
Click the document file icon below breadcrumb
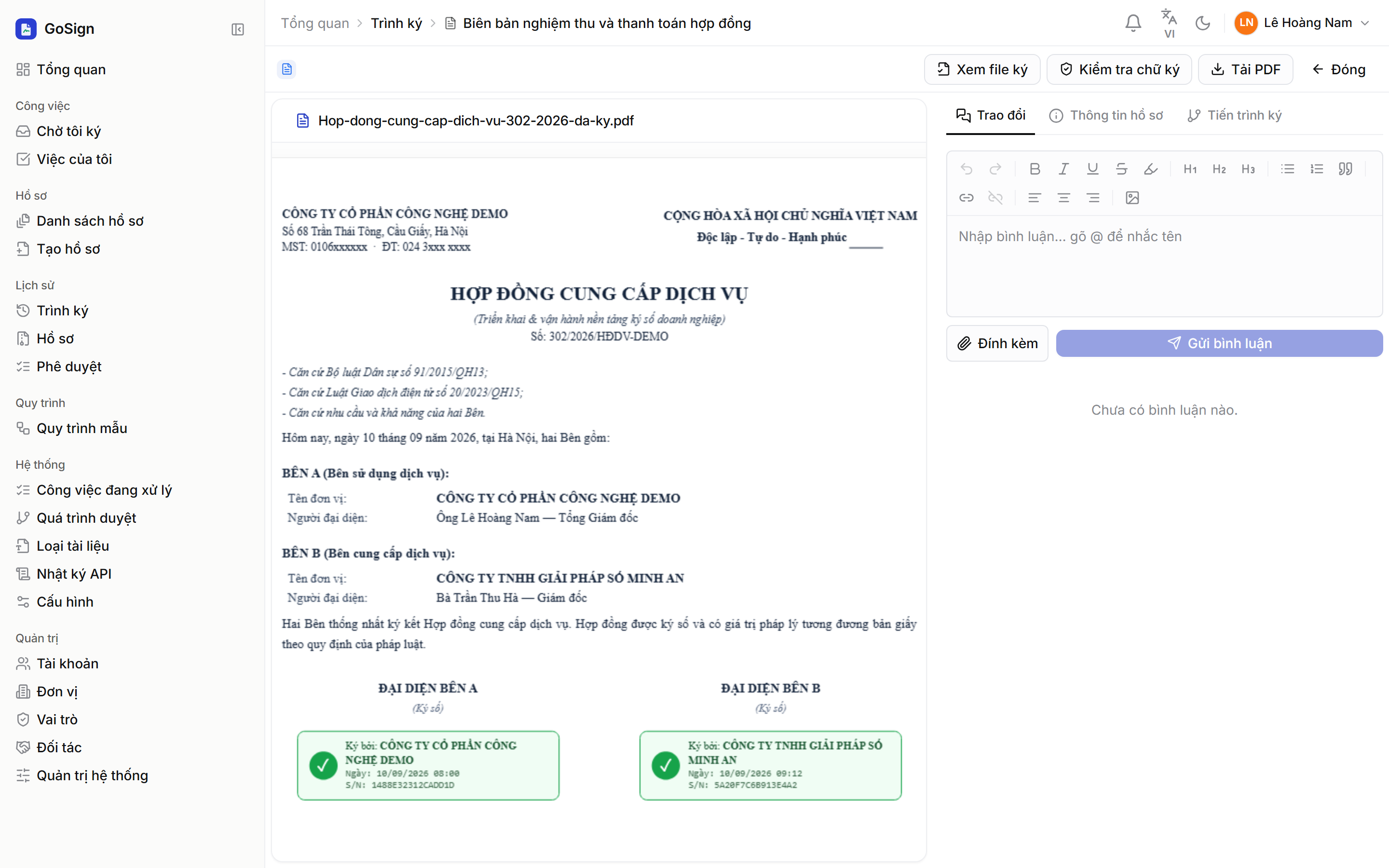point(286,69)
